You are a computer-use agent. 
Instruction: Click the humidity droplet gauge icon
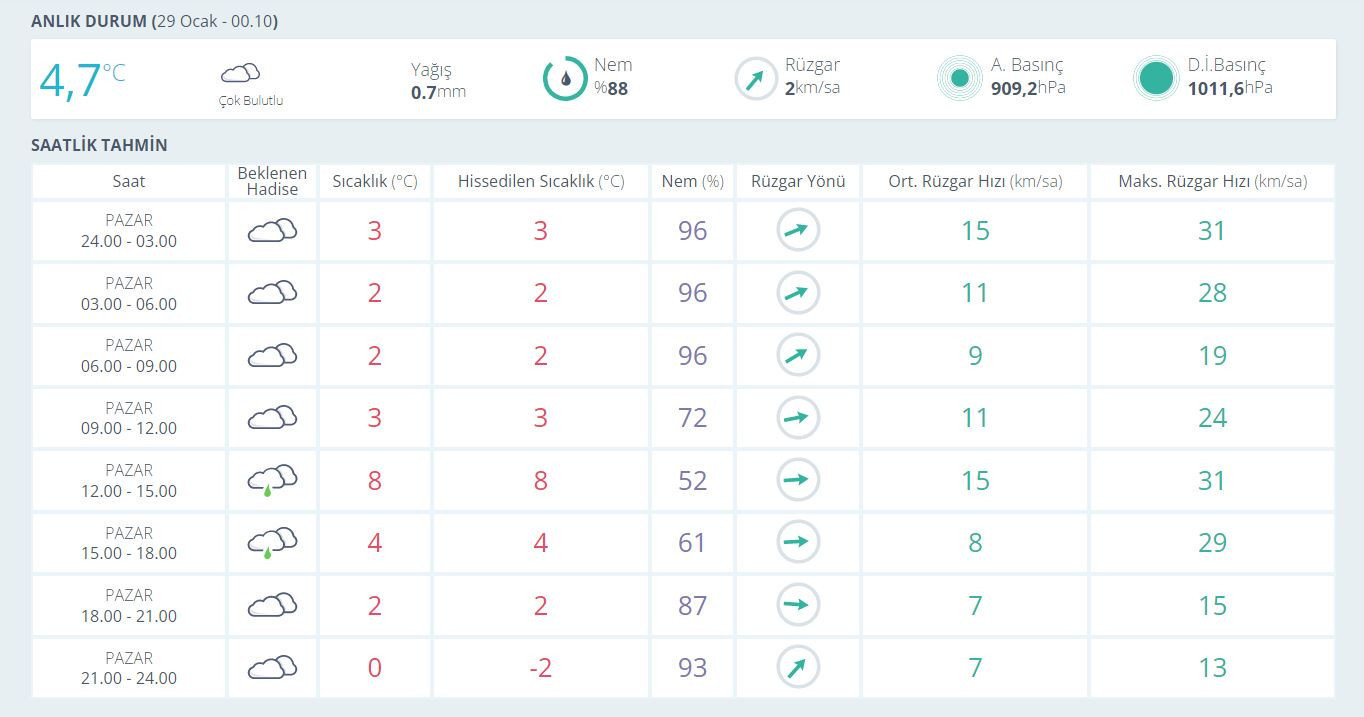pos(565,78)
